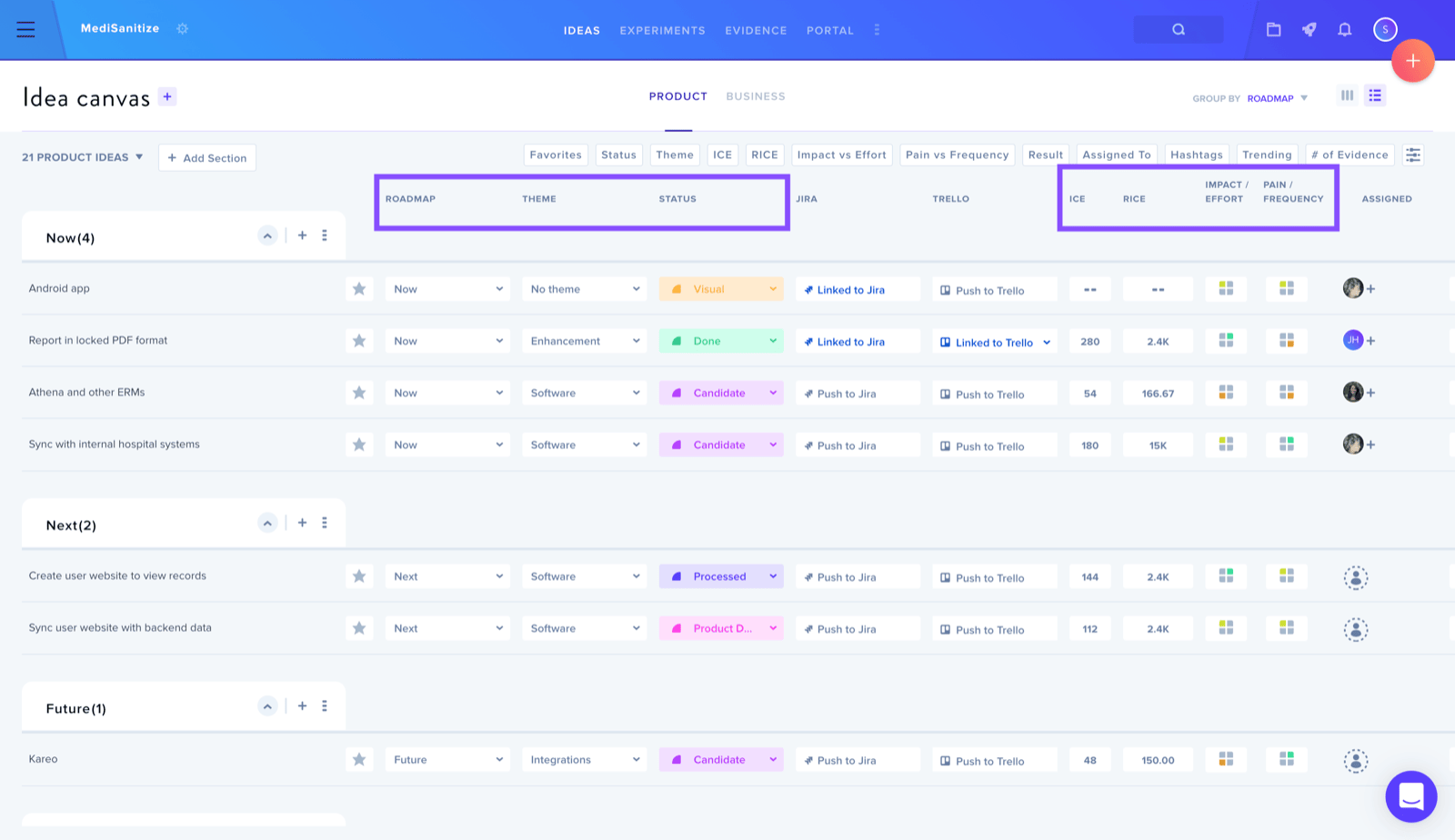The image size is (1455, 840).
Task: Click the plus beside Idea canvas title
Action: 167,96
